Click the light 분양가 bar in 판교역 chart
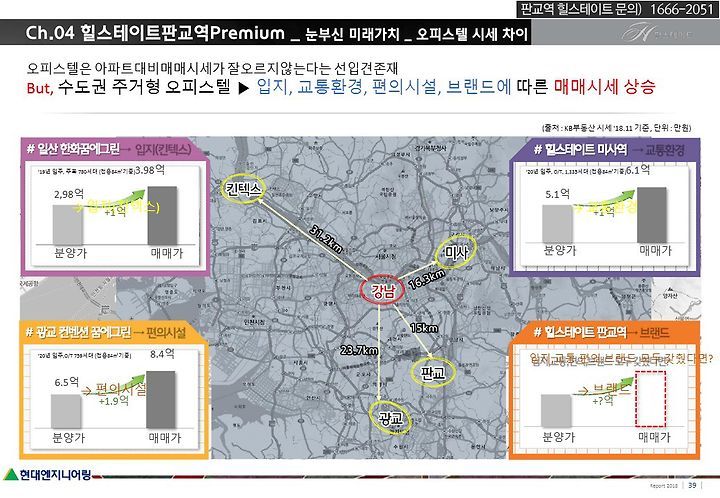 click(557, 411)
